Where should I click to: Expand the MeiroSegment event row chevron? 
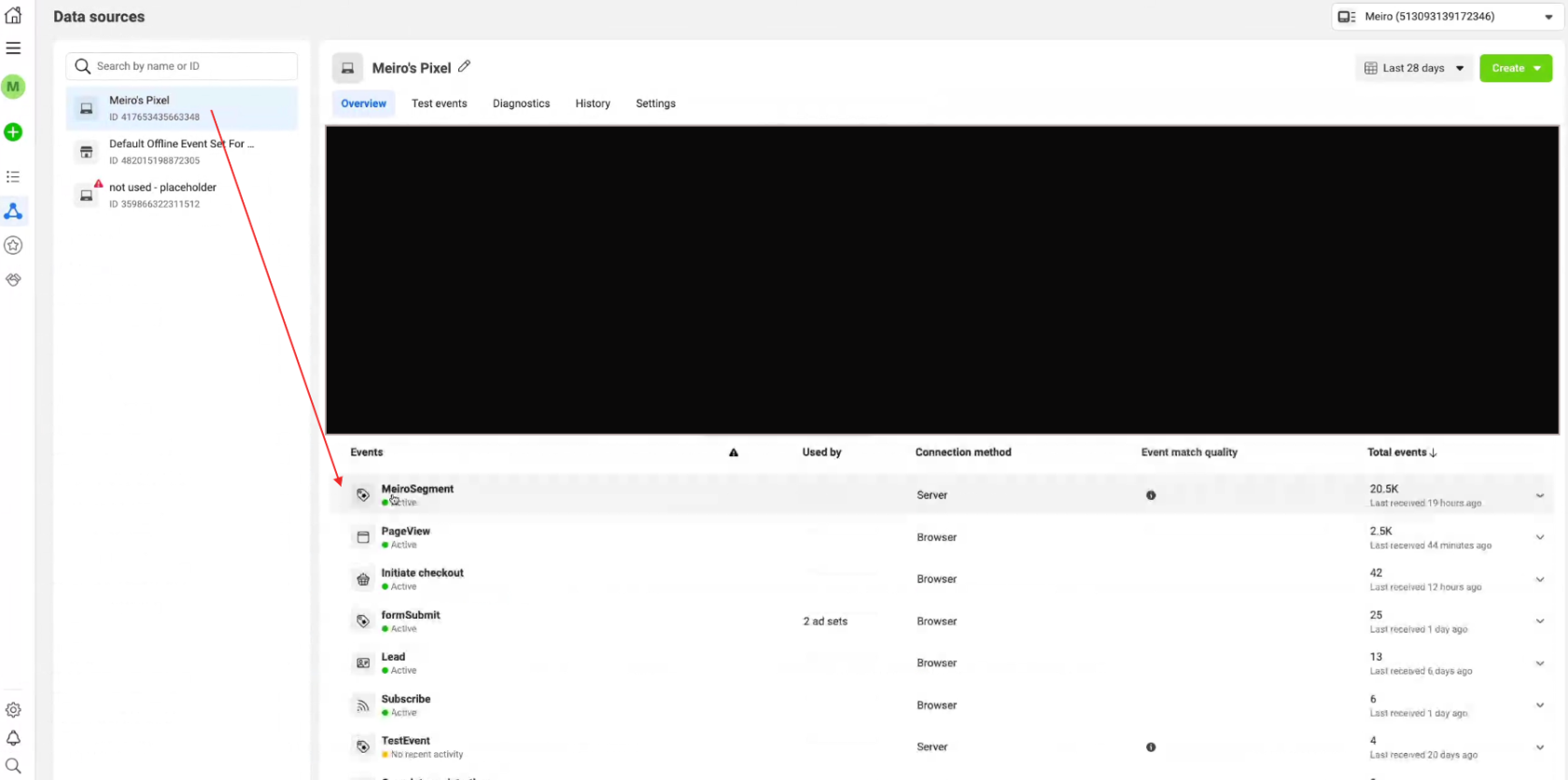(x=1540, y=495)
